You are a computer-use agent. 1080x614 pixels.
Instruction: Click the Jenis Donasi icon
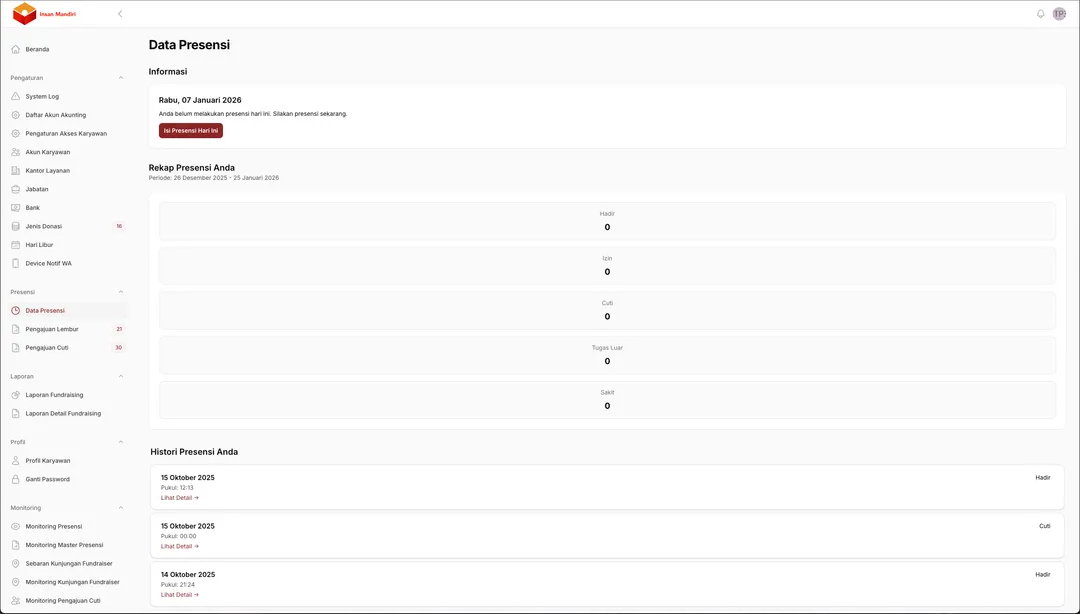point(14,226)
